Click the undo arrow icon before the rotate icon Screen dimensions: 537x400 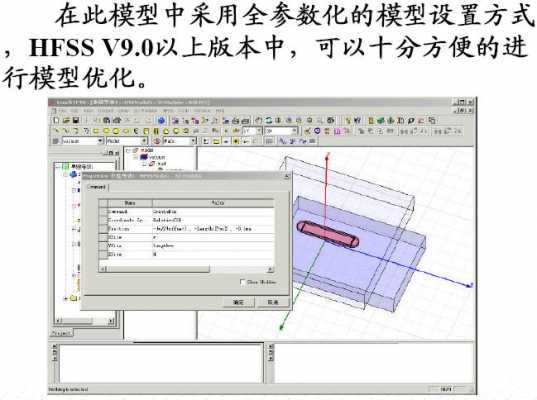[x=259, y=120]
